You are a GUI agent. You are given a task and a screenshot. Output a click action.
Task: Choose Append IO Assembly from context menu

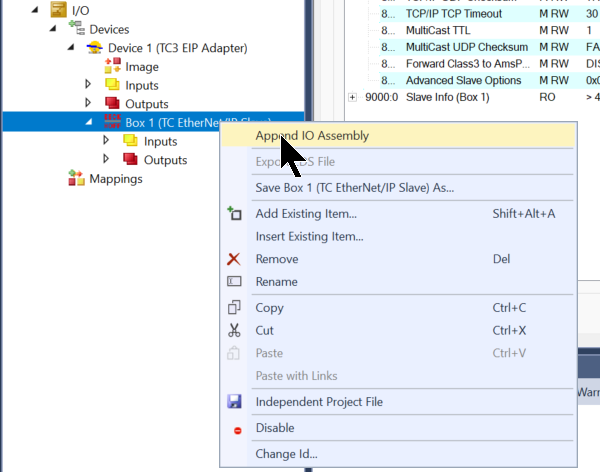point(312,135)
